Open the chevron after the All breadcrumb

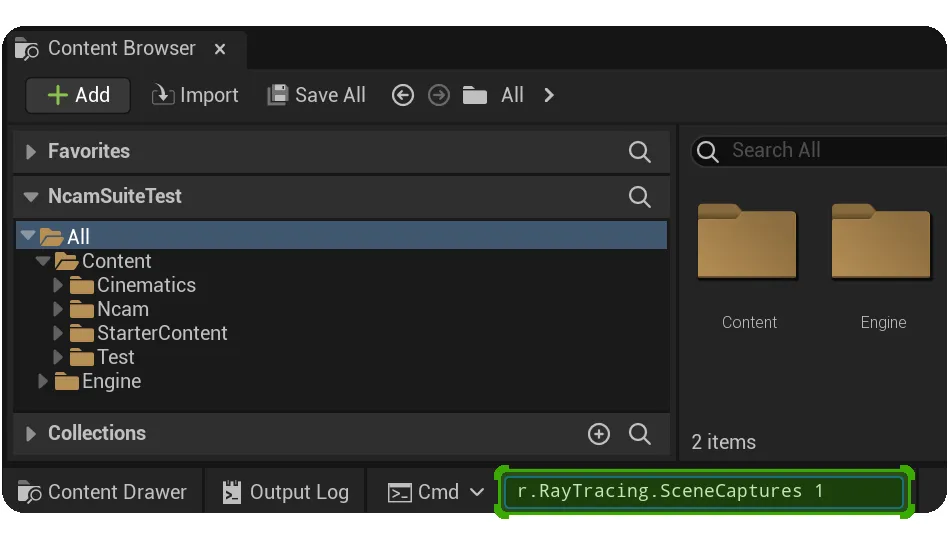[549, 95]
